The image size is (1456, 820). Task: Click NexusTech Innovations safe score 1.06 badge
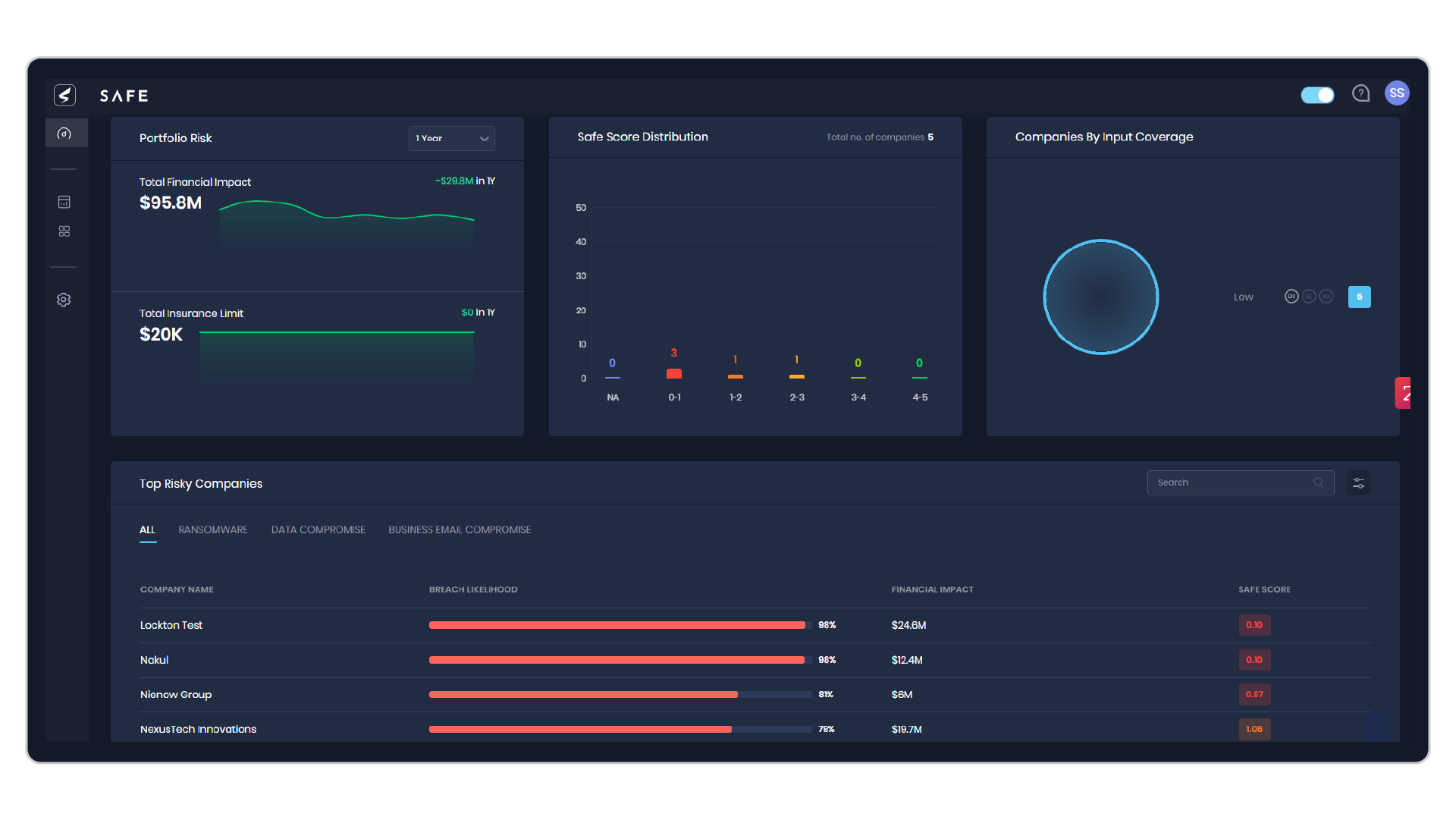[x=1254, y=729]
